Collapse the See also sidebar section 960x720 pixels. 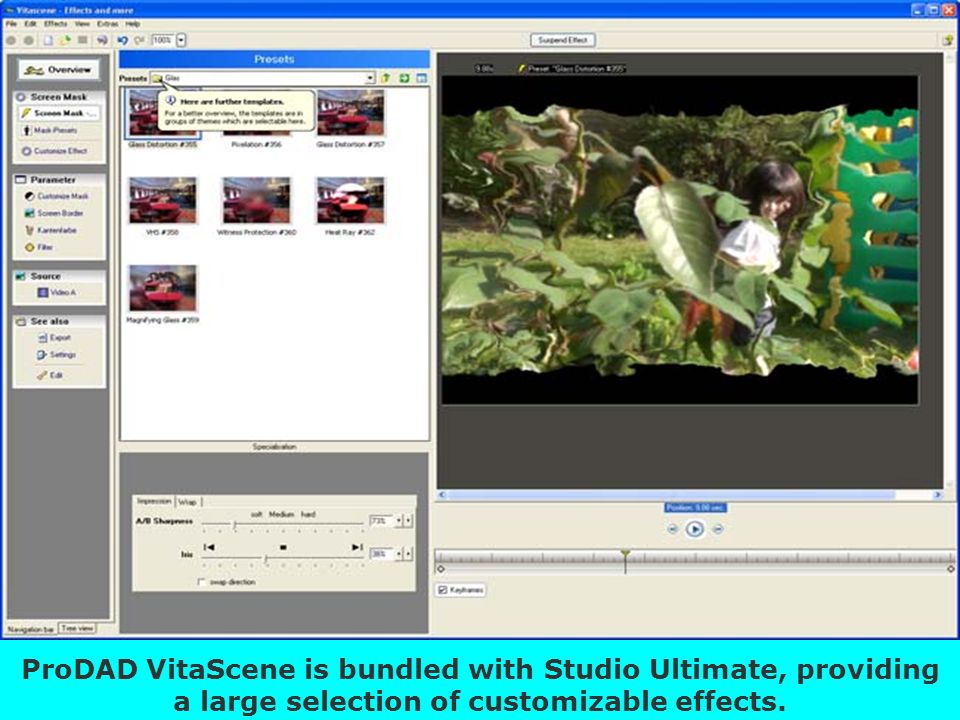[x=59, y=321]
